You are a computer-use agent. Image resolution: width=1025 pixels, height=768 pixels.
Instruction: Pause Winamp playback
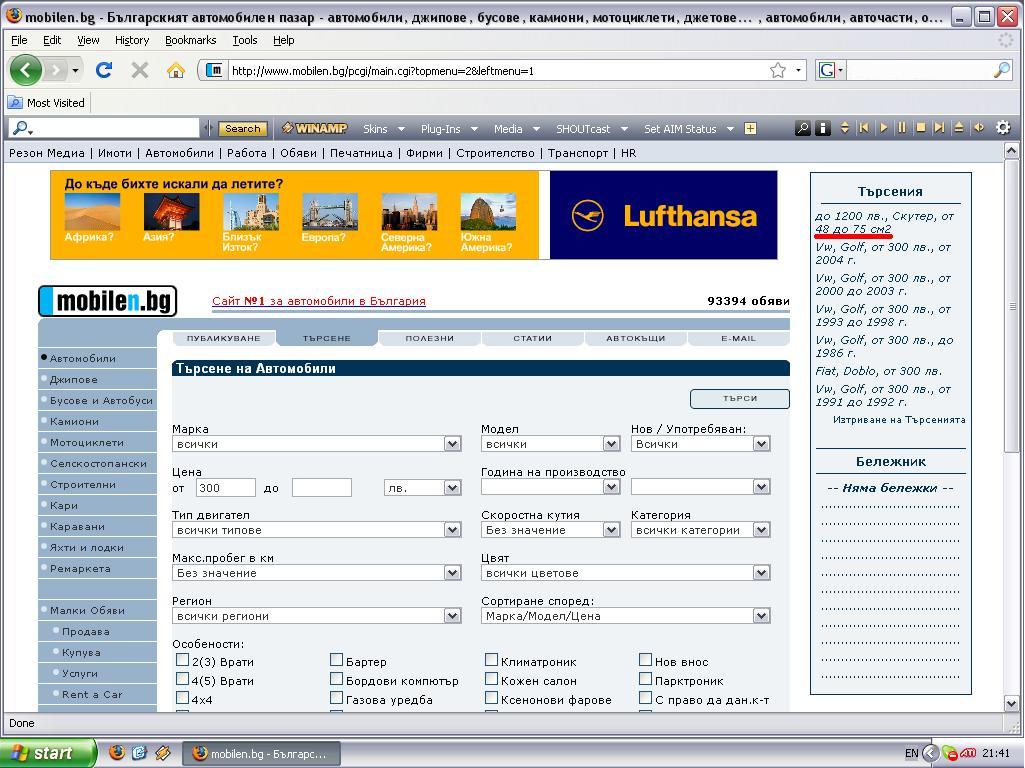point(902,128)
